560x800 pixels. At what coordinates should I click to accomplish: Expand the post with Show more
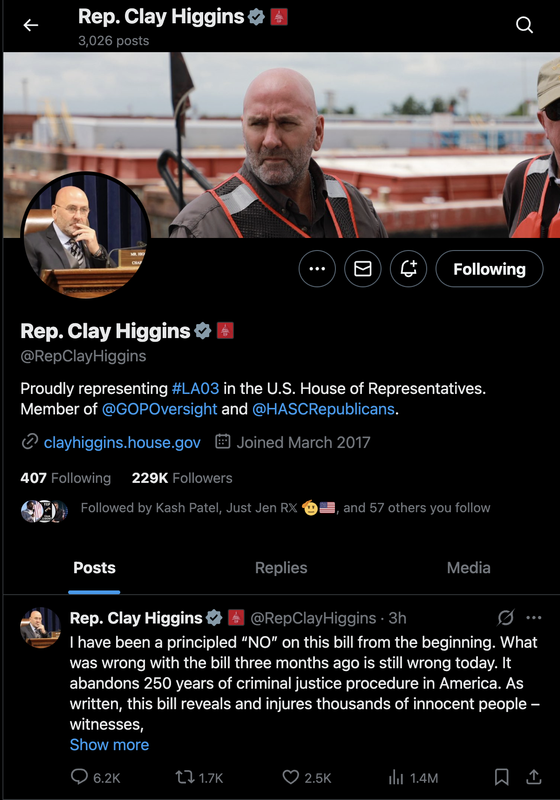[x=109, y=745]
